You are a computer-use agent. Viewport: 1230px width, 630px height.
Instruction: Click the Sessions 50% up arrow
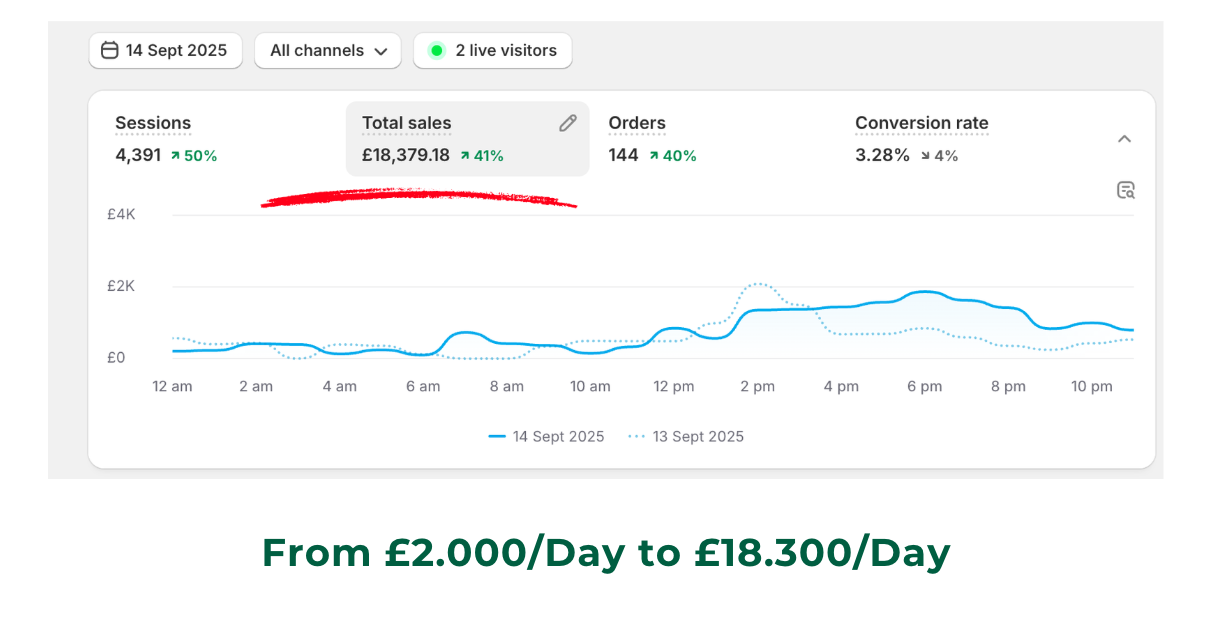(175, 156)
